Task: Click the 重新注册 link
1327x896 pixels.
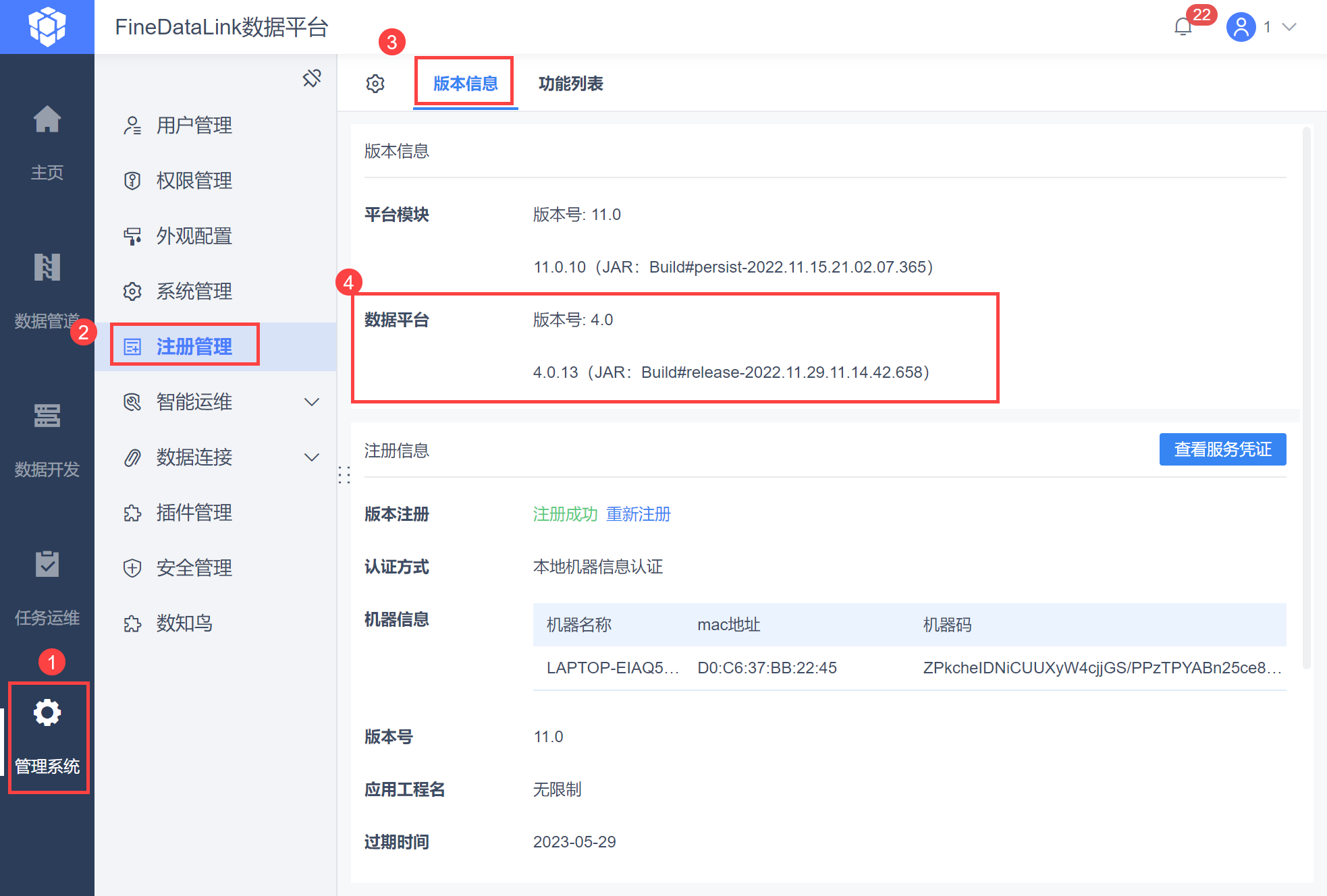Action: [x=638, y=514]
